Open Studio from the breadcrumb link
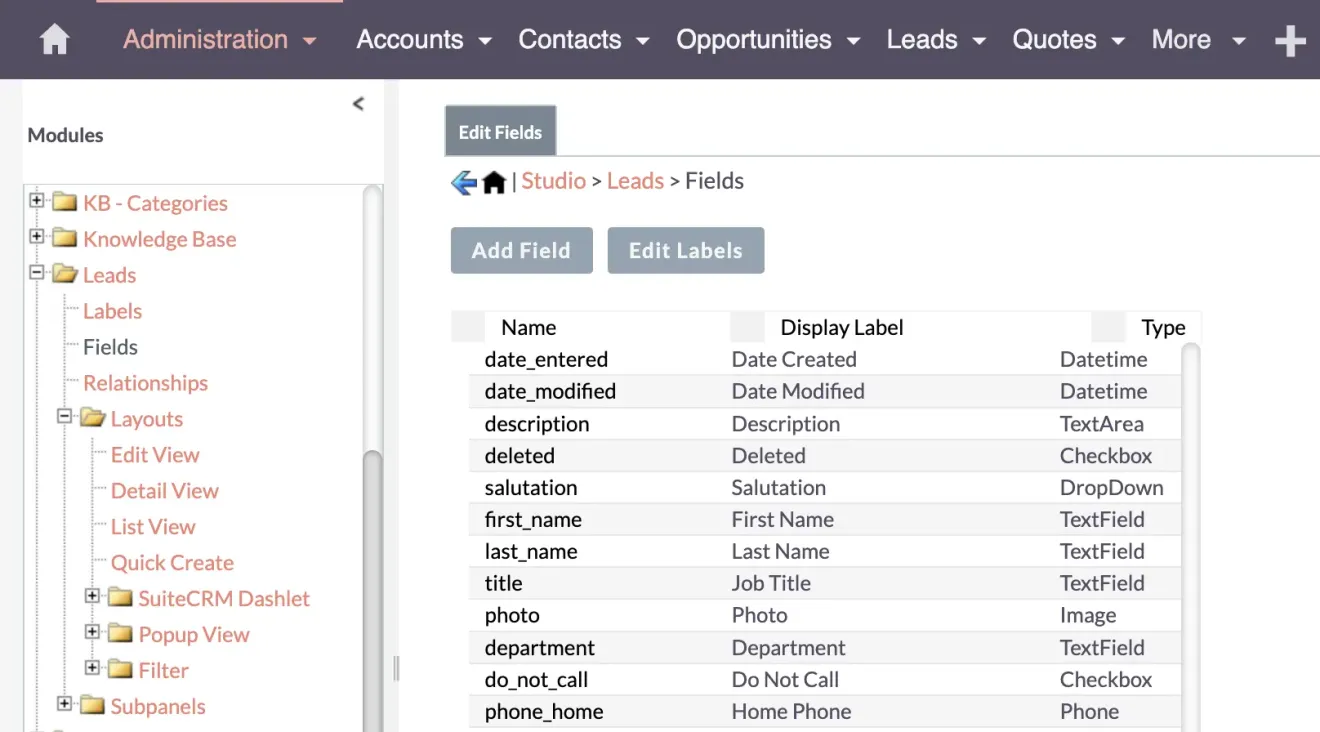Viewport: 1320px width, 732px height. point(553,181)
